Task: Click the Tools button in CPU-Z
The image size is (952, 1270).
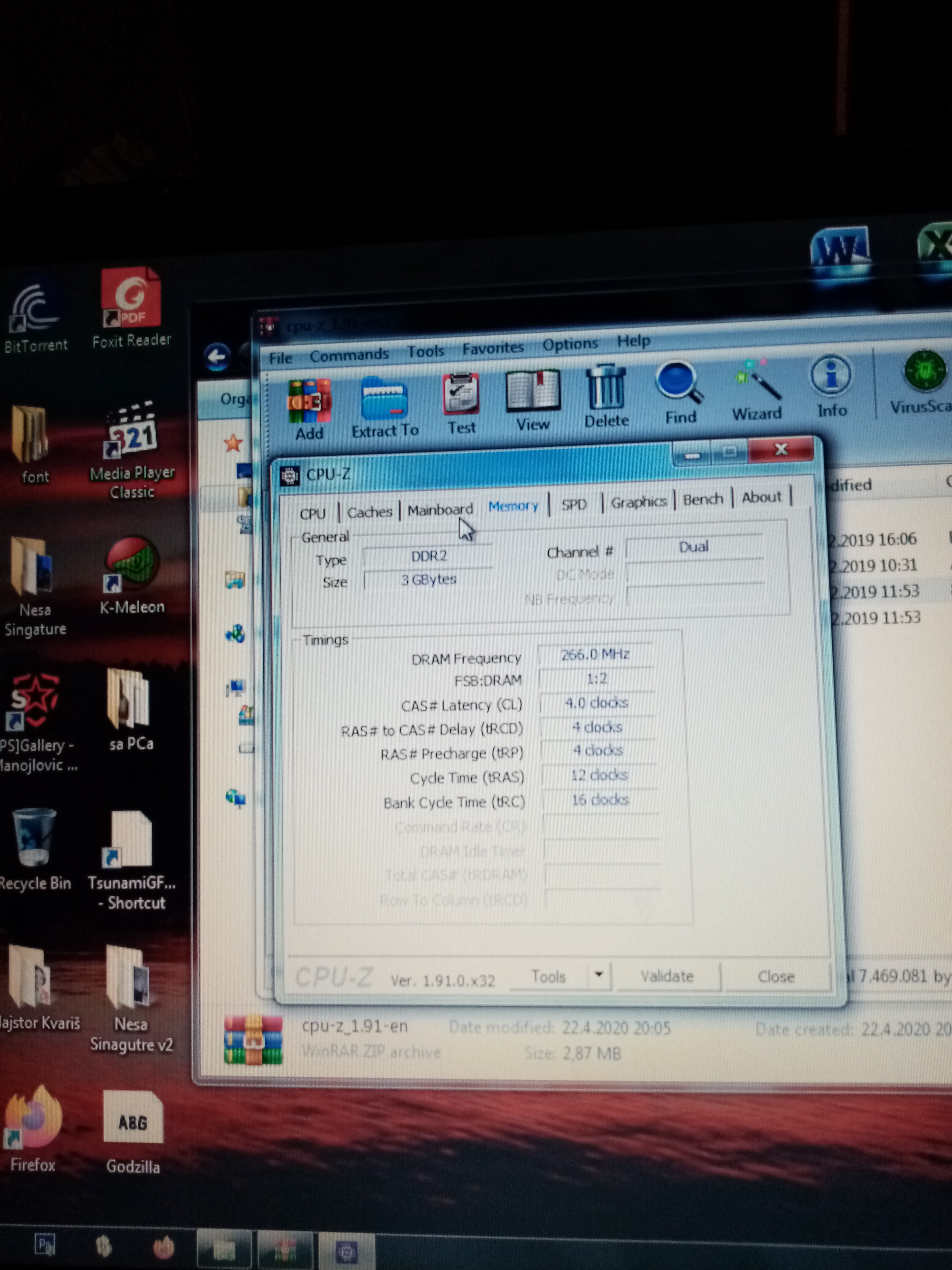Action: (x=549, y=977)
